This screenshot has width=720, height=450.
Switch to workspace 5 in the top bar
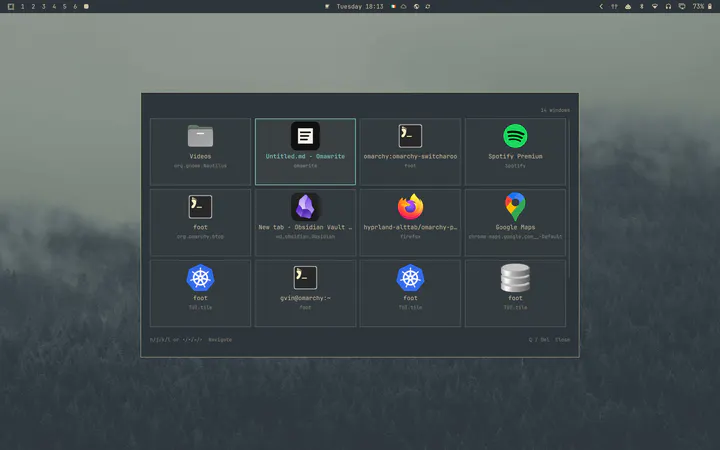click(65, 6)
